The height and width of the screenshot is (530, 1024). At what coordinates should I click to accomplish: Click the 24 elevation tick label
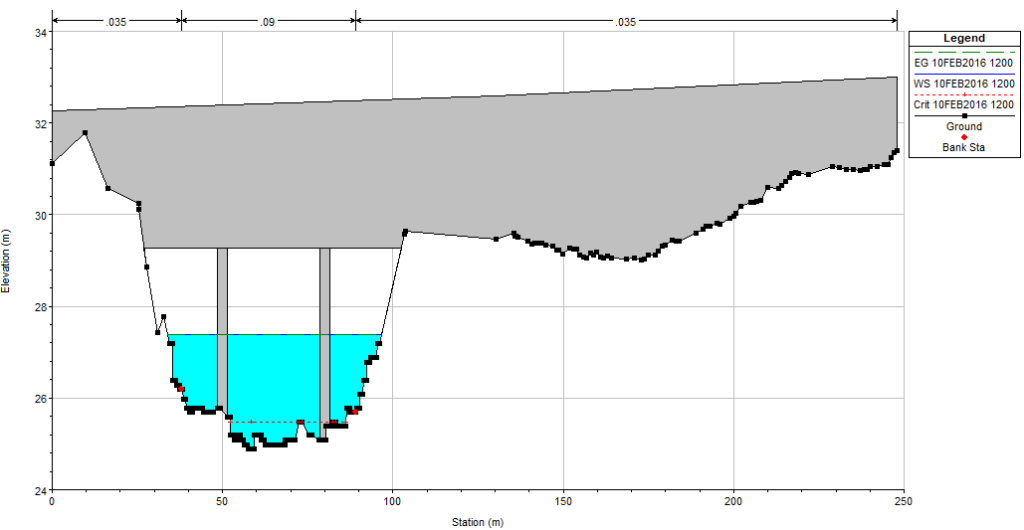(x=42, y=490)
